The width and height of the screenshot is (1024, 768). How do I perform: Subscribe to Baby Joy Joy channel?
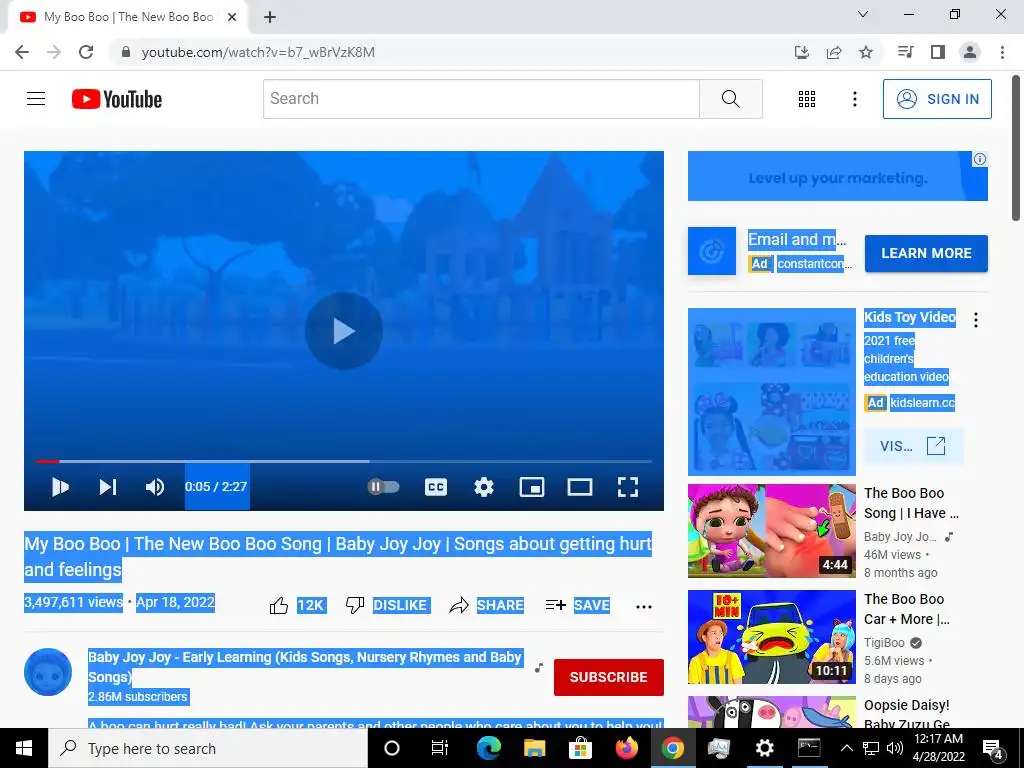tap(609, 677)
